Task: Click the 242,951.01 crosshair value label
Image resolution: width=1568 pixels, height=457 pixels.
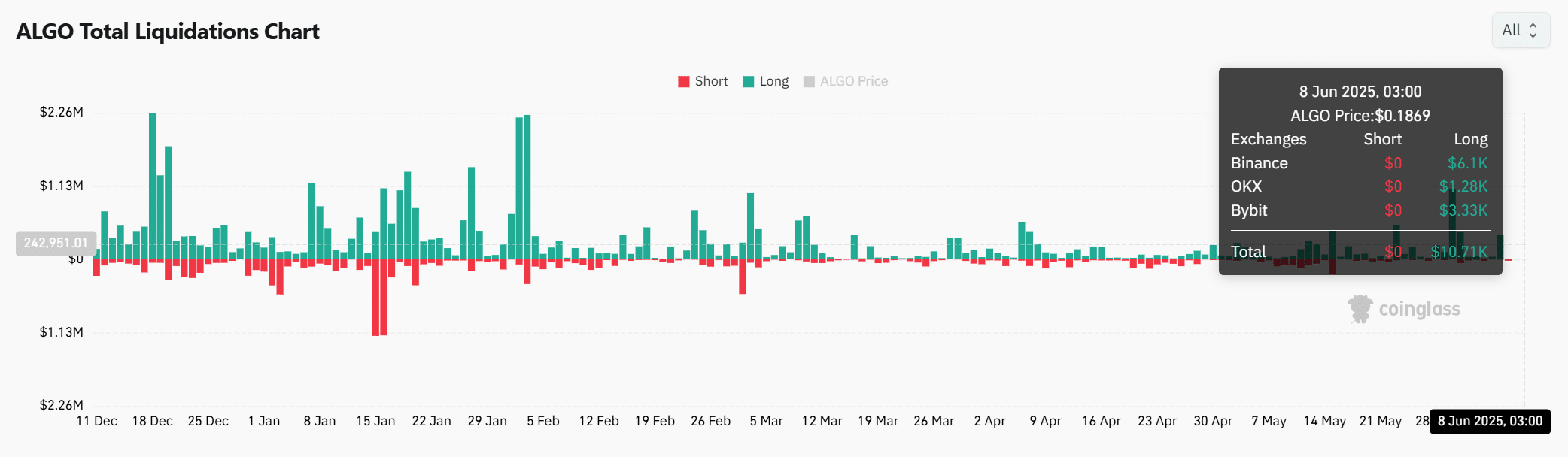Action: (x=56, y=243)
